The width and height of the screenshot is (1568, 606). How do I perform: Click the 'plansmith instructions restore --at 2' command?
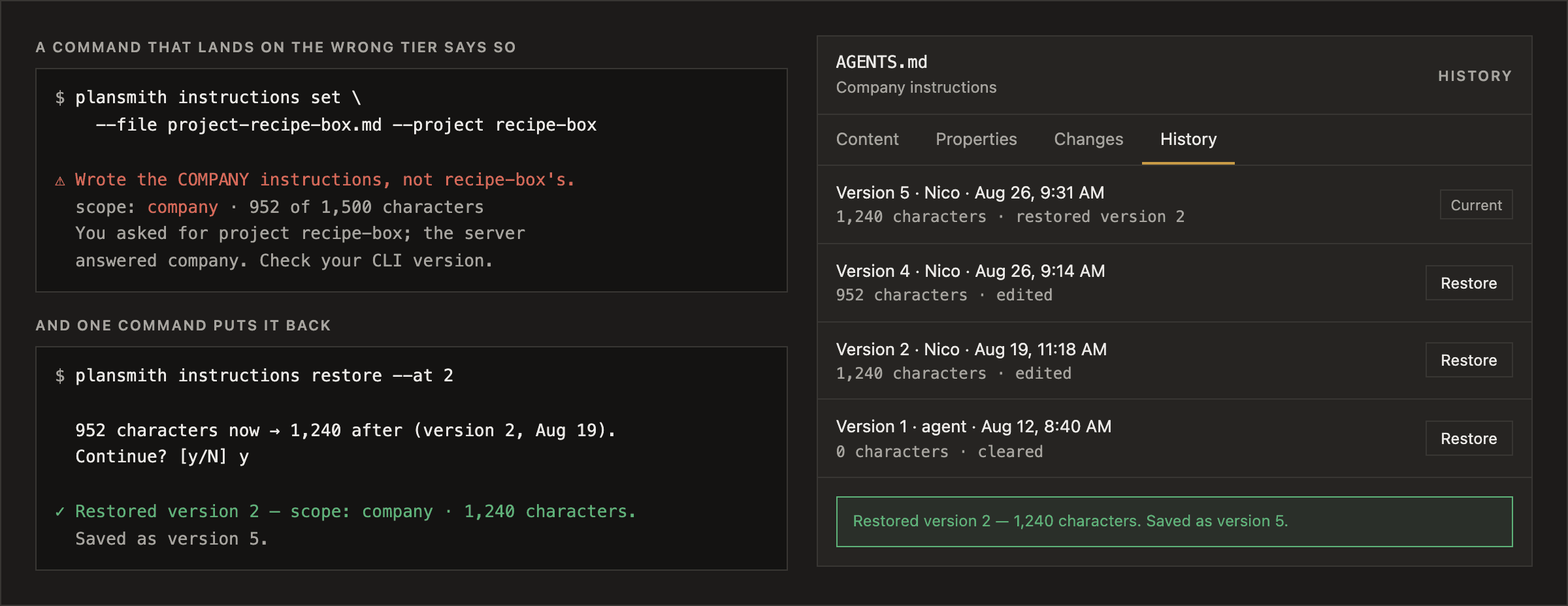264,375
